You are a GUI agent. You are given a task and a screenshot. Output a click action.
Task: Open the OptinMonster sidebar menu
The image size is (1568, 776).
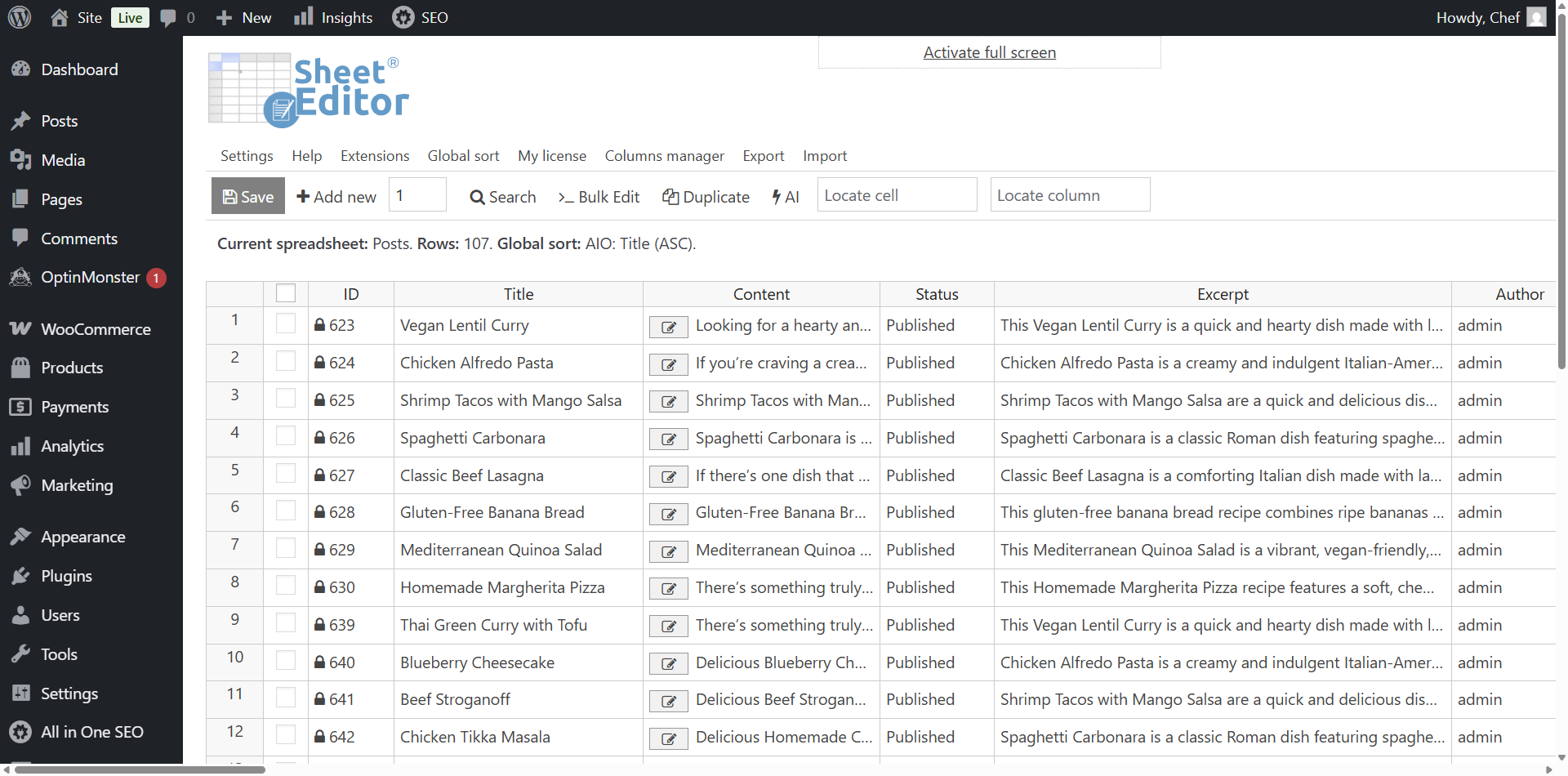90,278
